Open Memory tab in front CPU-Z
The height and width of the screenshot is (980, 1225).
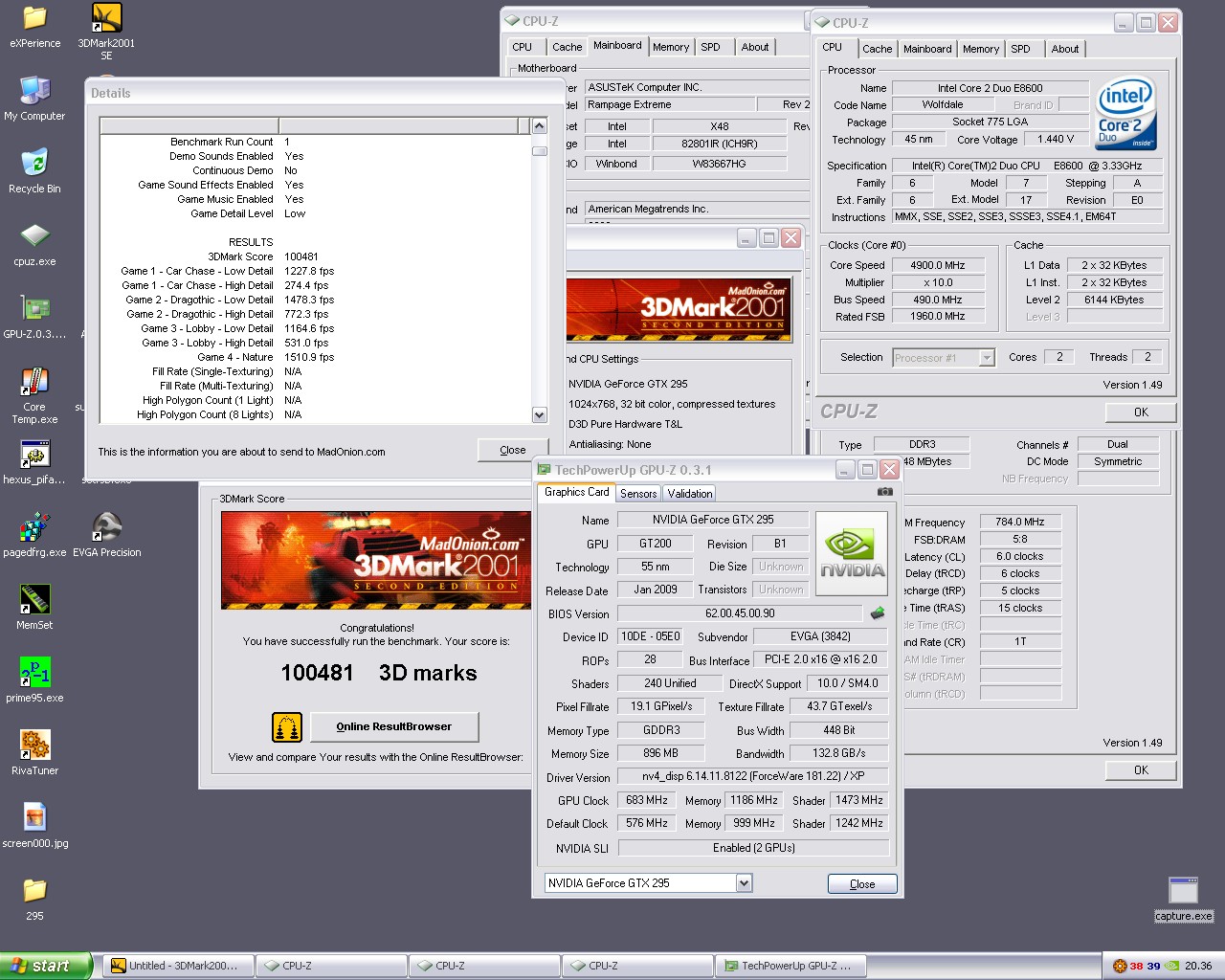pos(981,49)
